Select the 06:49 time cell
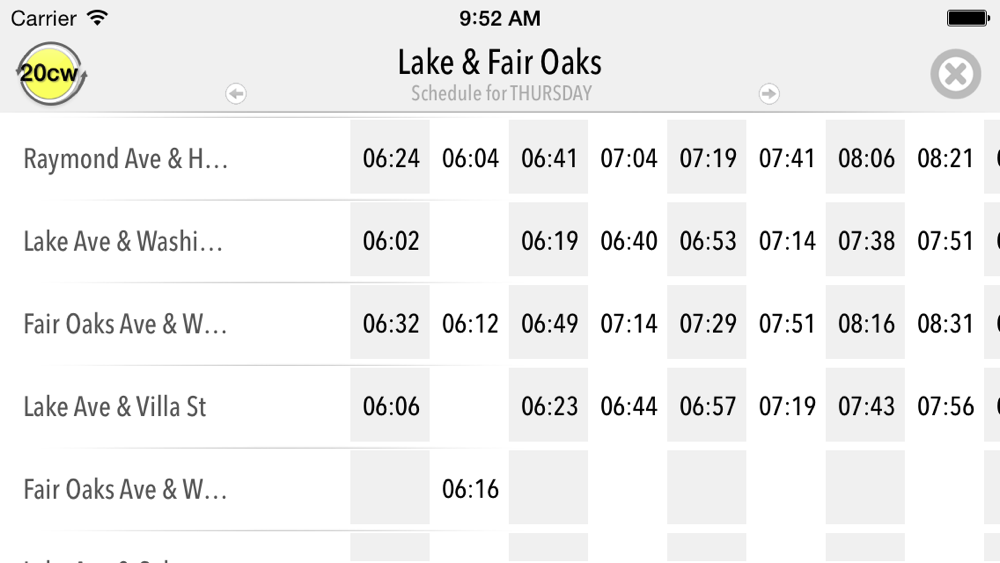This screenshot has height=563, width=1000. coord(549,323)
